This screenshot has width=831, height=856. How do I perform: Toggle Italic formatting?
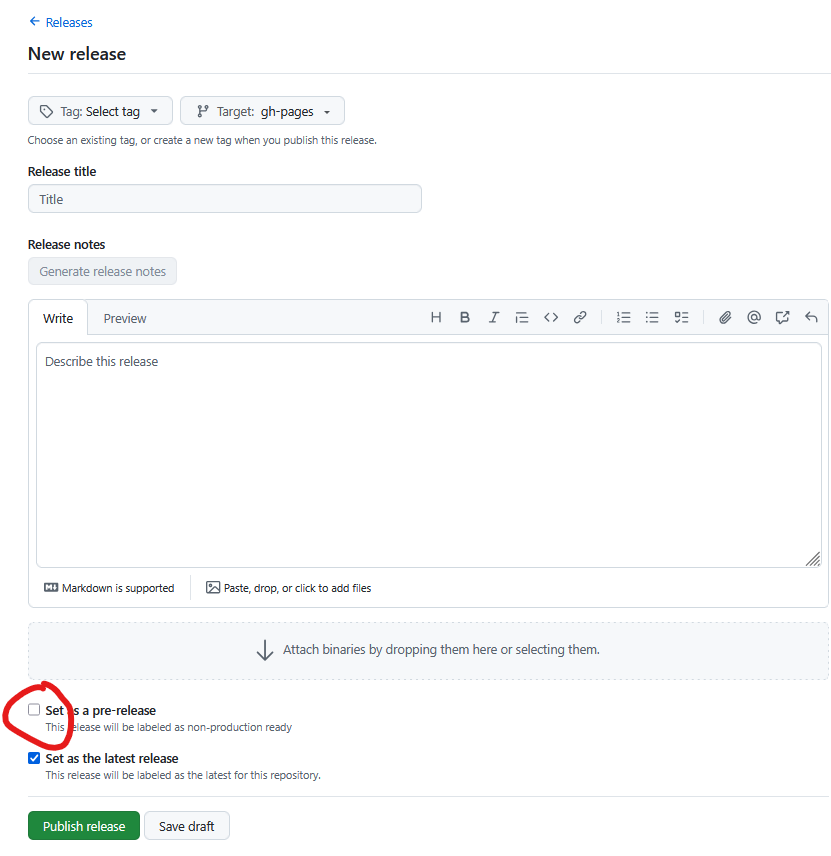coord(493,317)
